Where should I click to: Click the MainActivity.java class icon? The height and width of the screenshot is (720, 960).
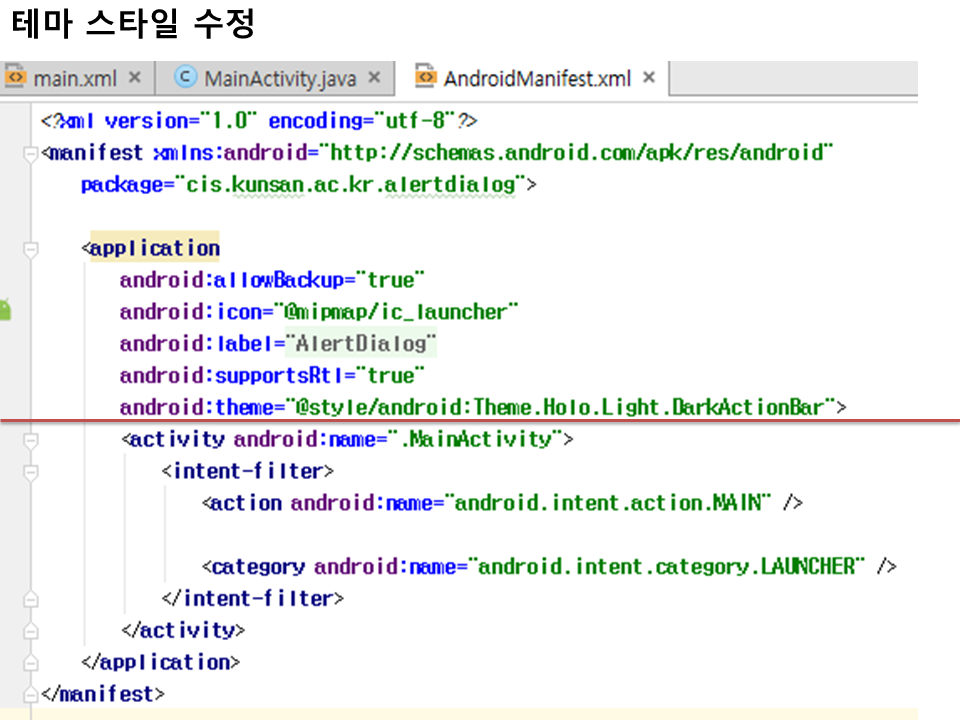pos(185,78)
